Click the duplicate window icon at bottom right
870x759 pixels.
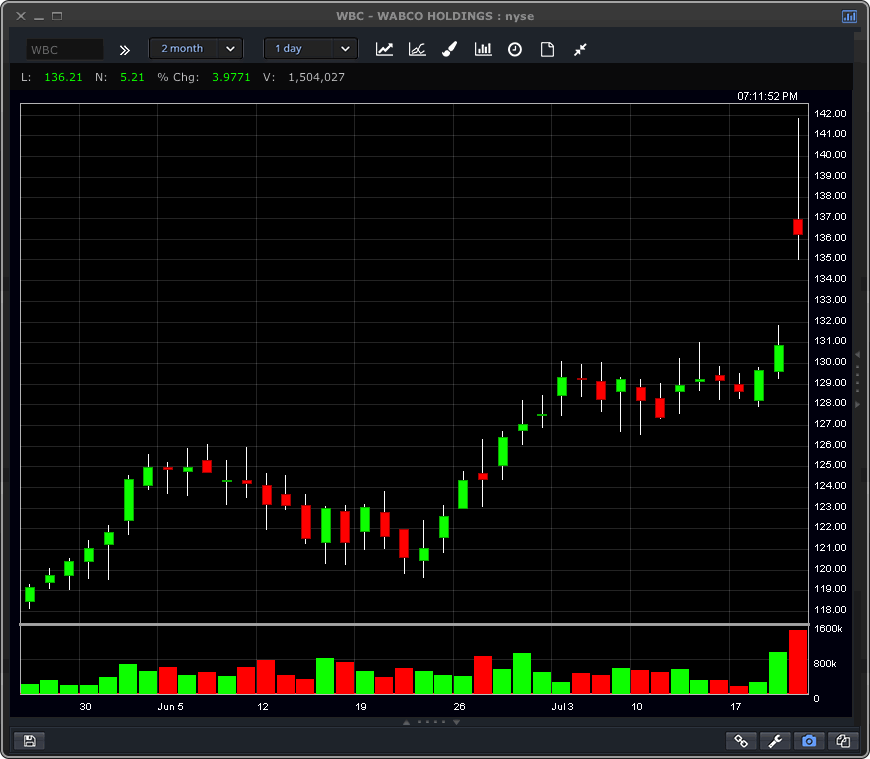pos(843,741)
